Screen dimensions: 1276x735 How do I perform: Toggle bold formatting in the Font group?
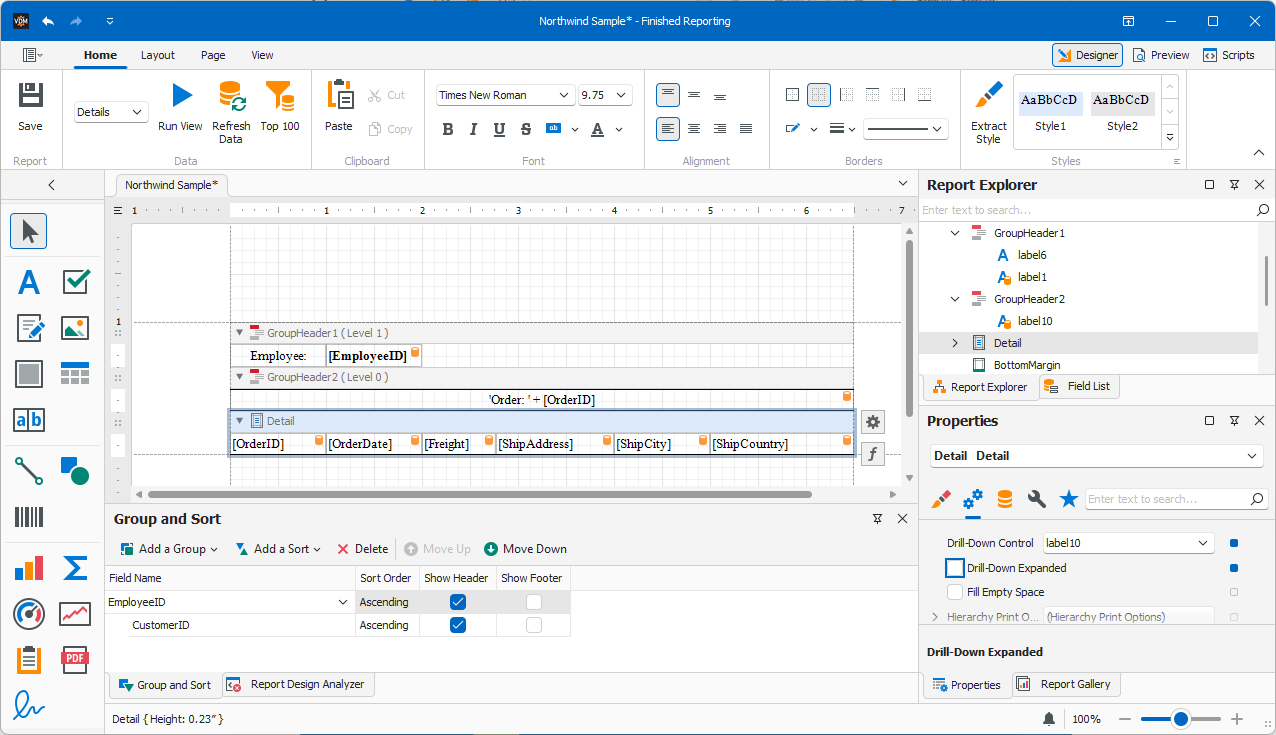[x=447, y=129]
